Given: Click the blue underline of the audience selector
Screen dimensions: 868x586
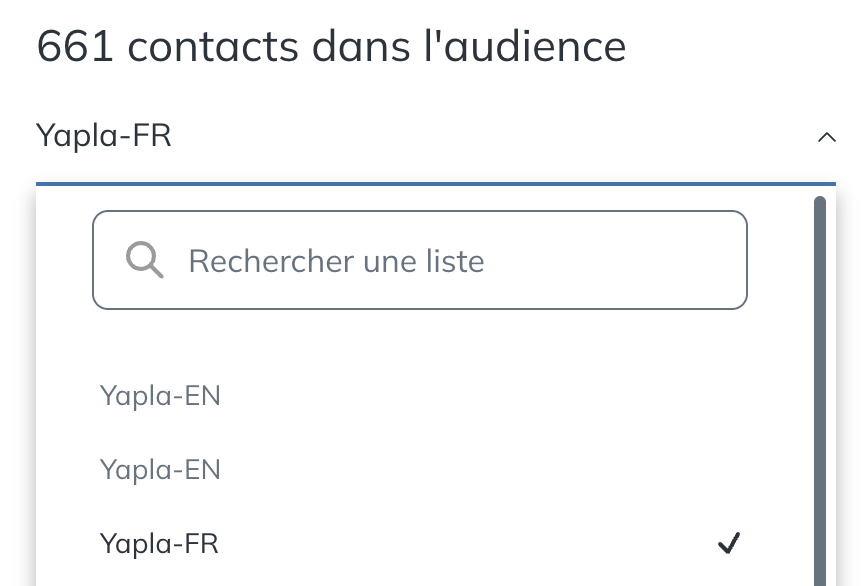Looking at the screenshot, I should tap(436, 184).
